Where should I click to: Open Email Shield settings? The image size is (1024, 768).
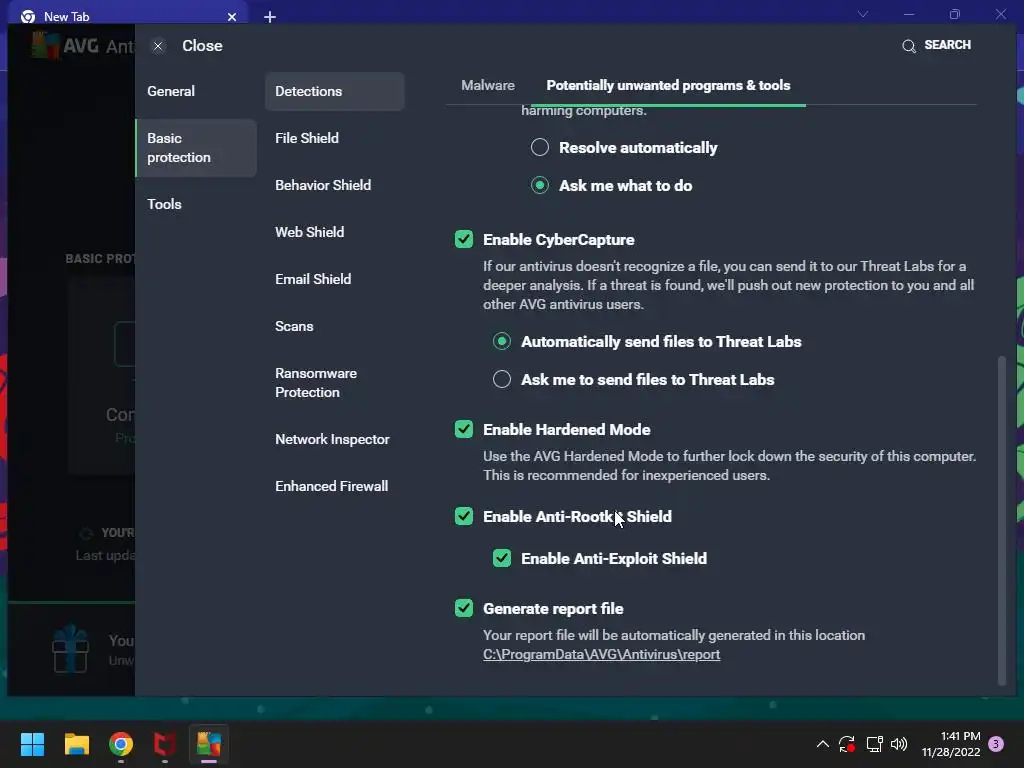313,280
